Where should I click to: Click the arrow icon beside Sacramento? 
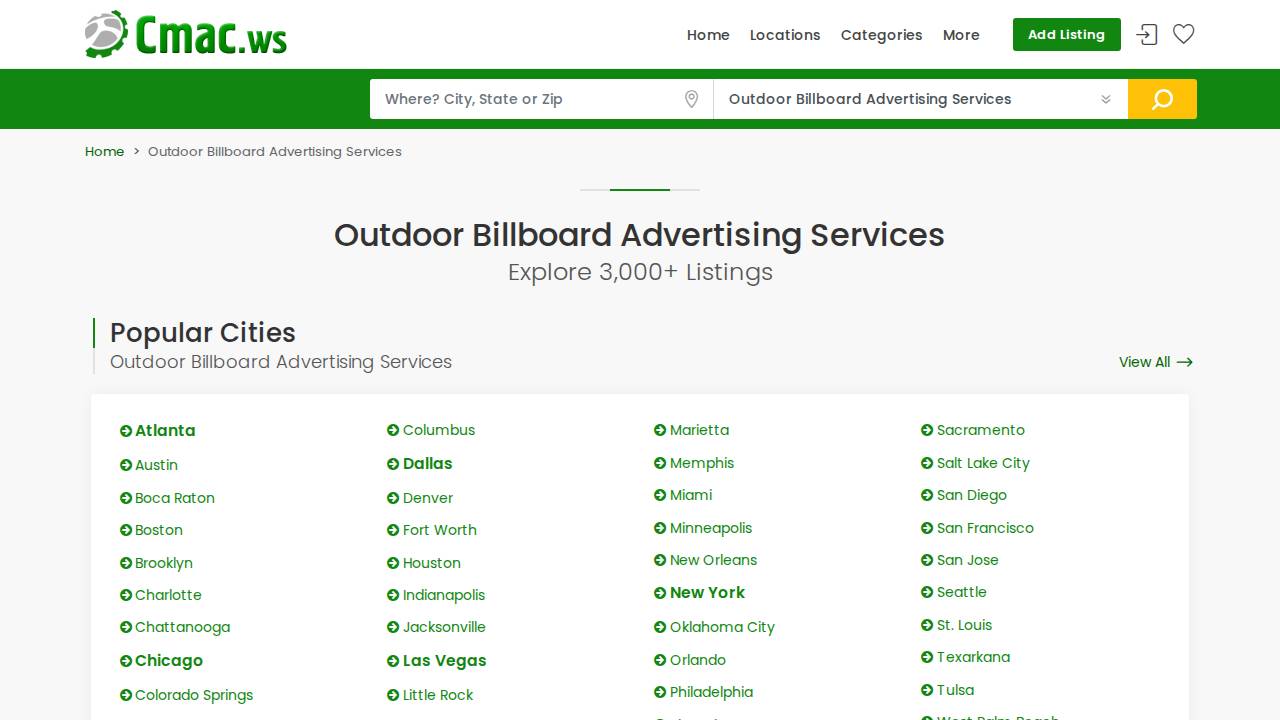[925, 430]
